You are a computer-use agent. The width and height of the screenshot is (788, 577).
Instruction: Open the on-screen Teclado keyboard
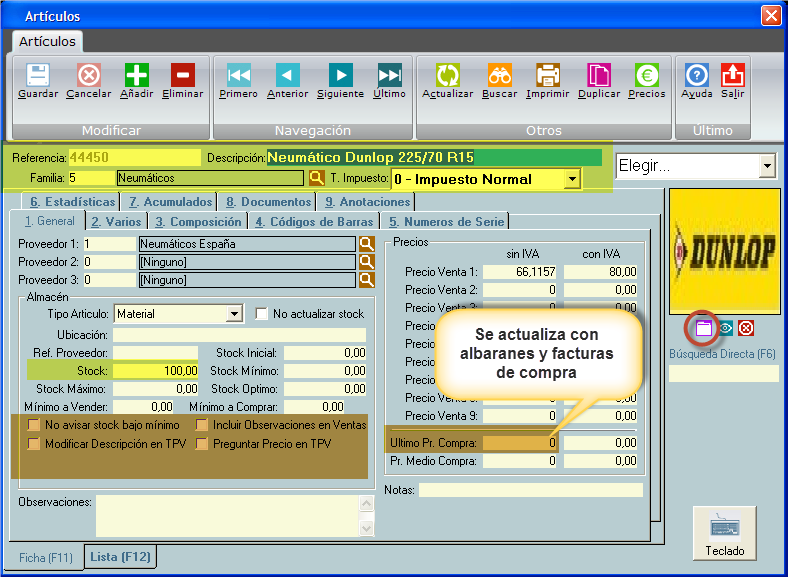point(725,533)
